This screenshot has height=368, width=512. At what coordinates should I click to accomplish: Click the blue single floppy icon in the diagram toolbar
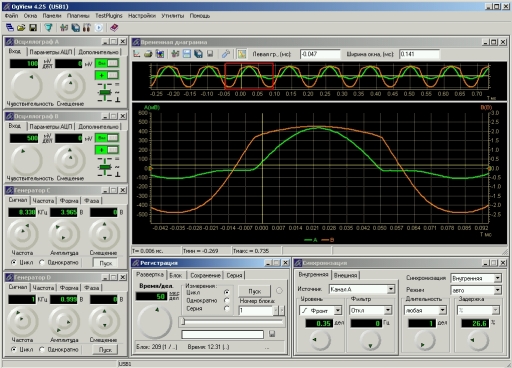coord(187,54)
